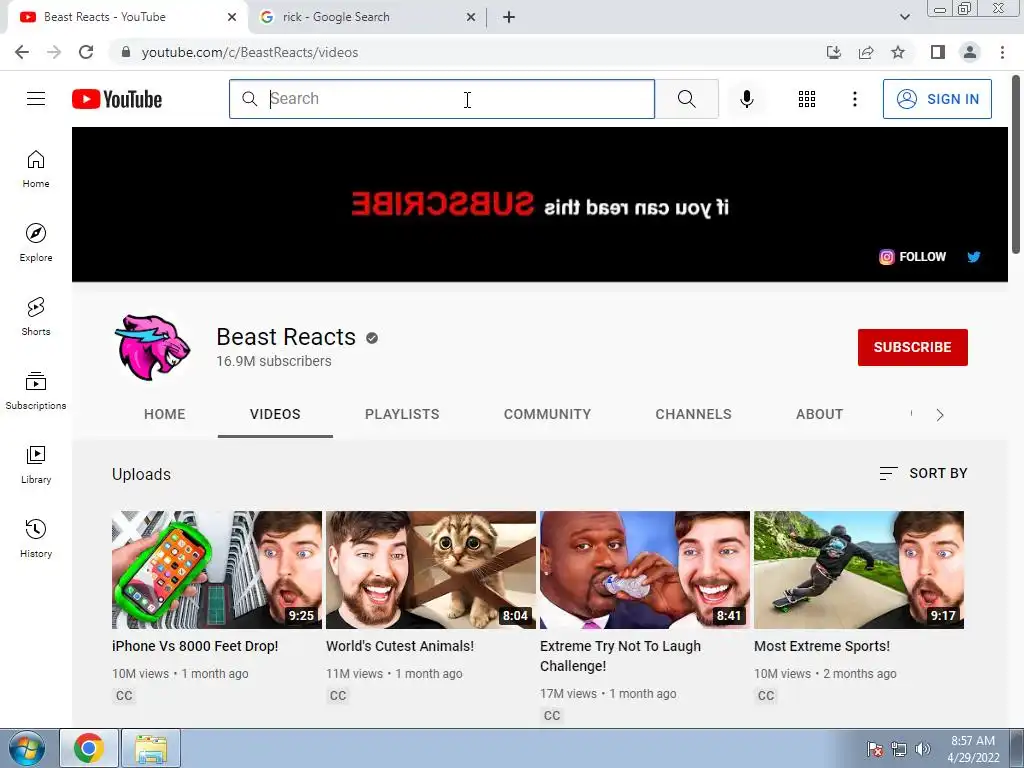Click the site lock icon
Screen dimensions: 1024x768
[126, 52]
